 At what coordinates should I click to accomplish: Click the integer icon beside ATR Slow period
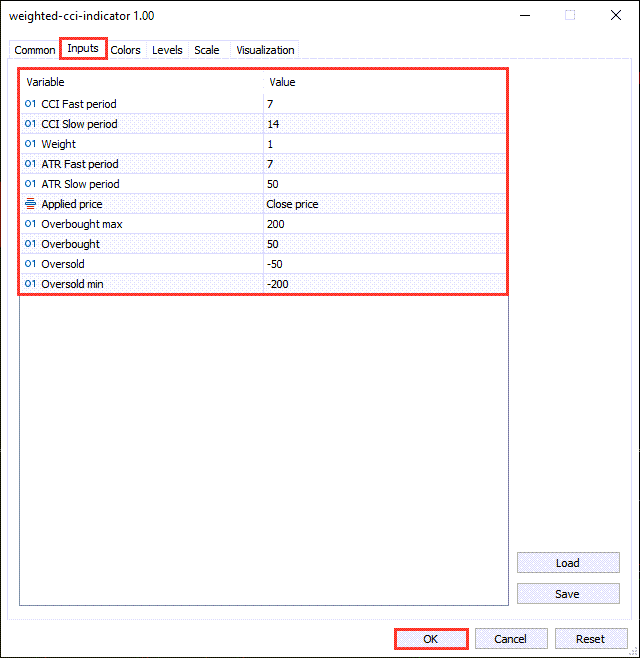point(30,184)
